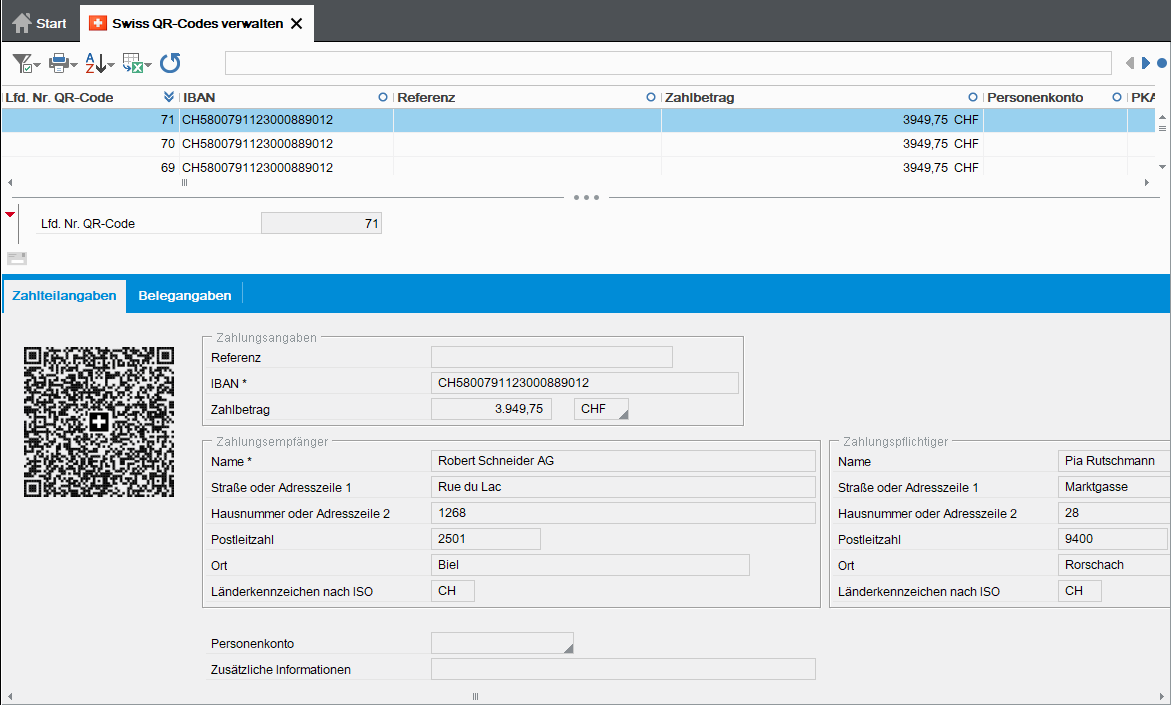Toggle the circle marker in Zahlbetrag column header
This screenshot has width=1171, height=705.
point(973,98)
